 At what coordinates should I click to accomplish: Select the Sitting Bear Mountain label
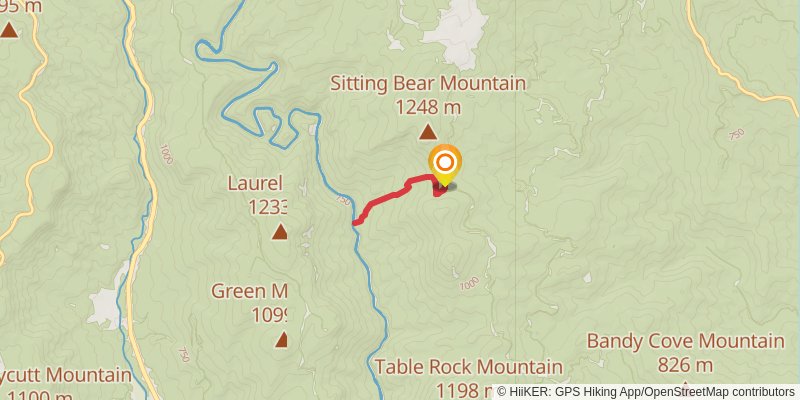coord(428,83)
